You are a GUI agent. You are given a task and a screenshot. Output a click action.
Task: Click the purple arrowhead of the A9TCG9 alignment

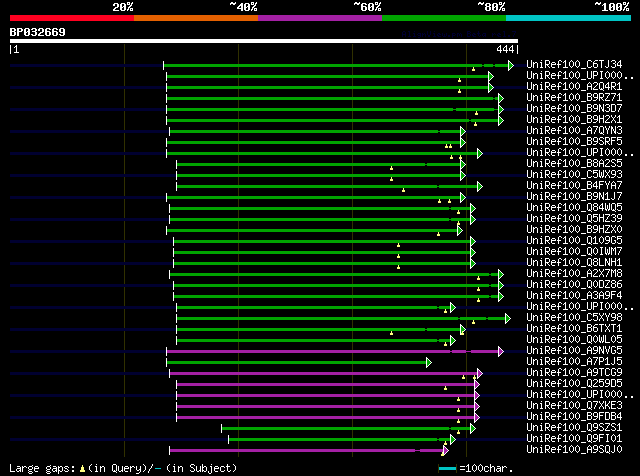480,374
